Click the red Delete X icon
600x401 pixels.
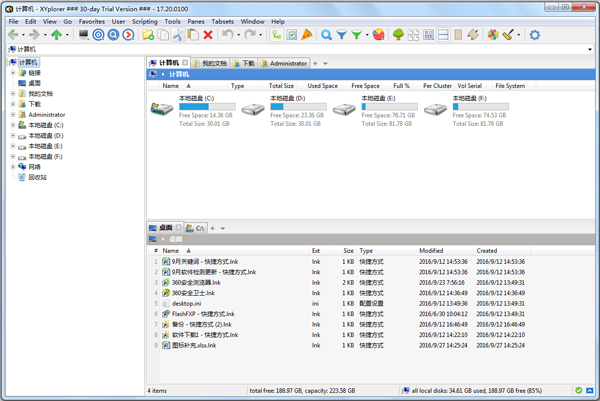coord(208,35)
